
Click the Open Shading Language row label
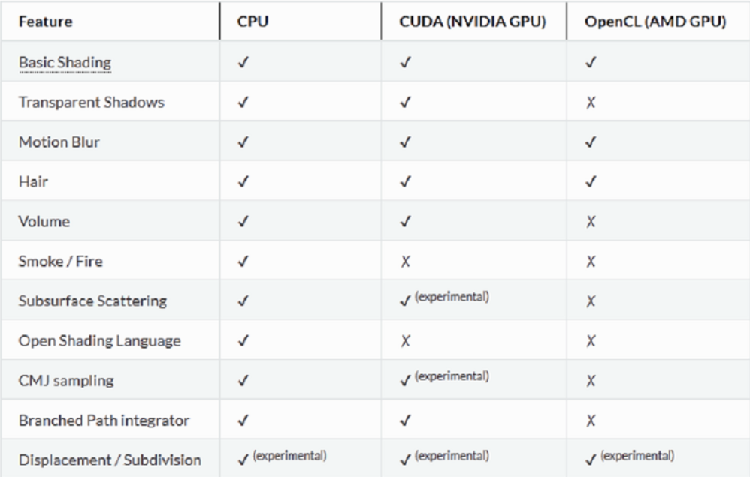[x=100, y=341]
